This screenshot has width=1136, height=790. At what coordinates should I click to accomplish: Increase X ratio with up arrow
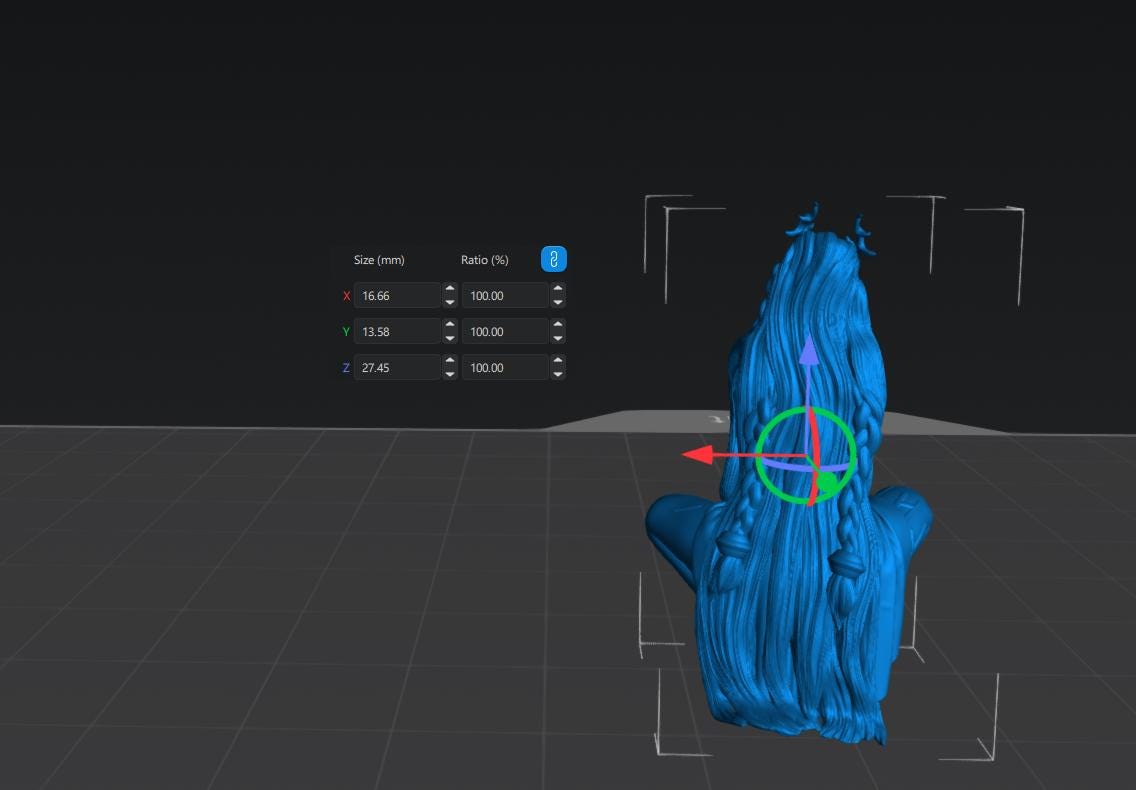point(558,289)
